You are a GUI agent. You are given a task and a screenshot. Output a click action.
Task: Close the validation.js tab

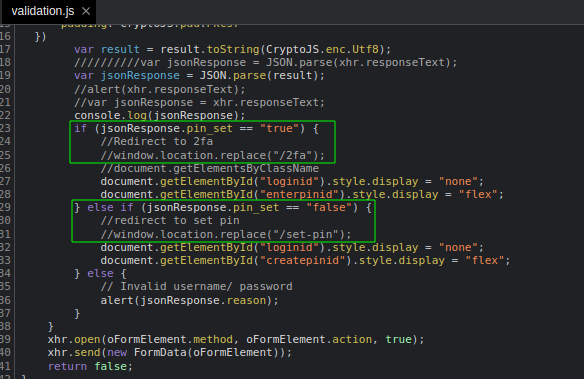(x=86, y=11)
